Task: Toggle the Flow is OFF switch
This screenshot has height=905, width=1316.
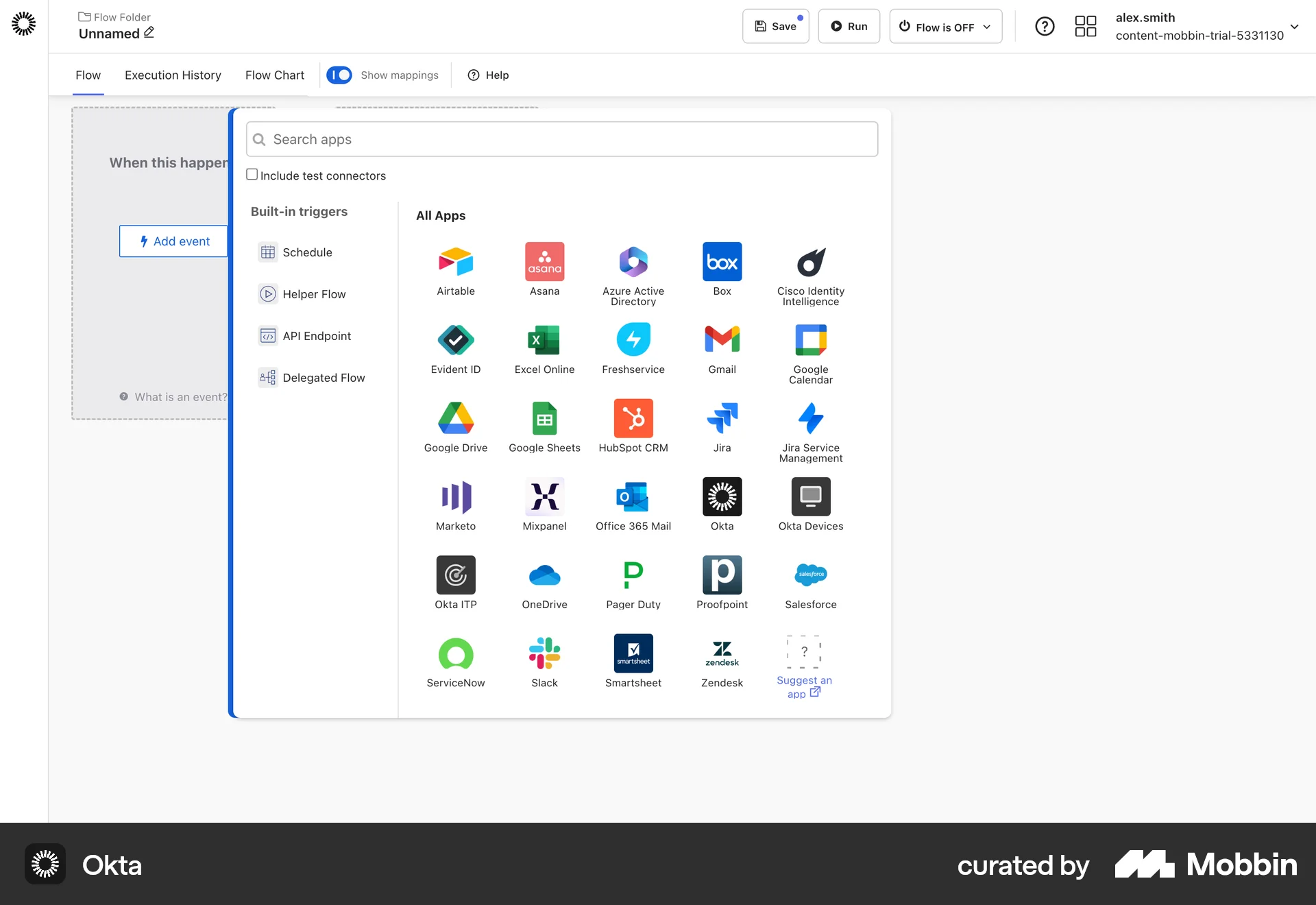Action: tap(903, 26)
